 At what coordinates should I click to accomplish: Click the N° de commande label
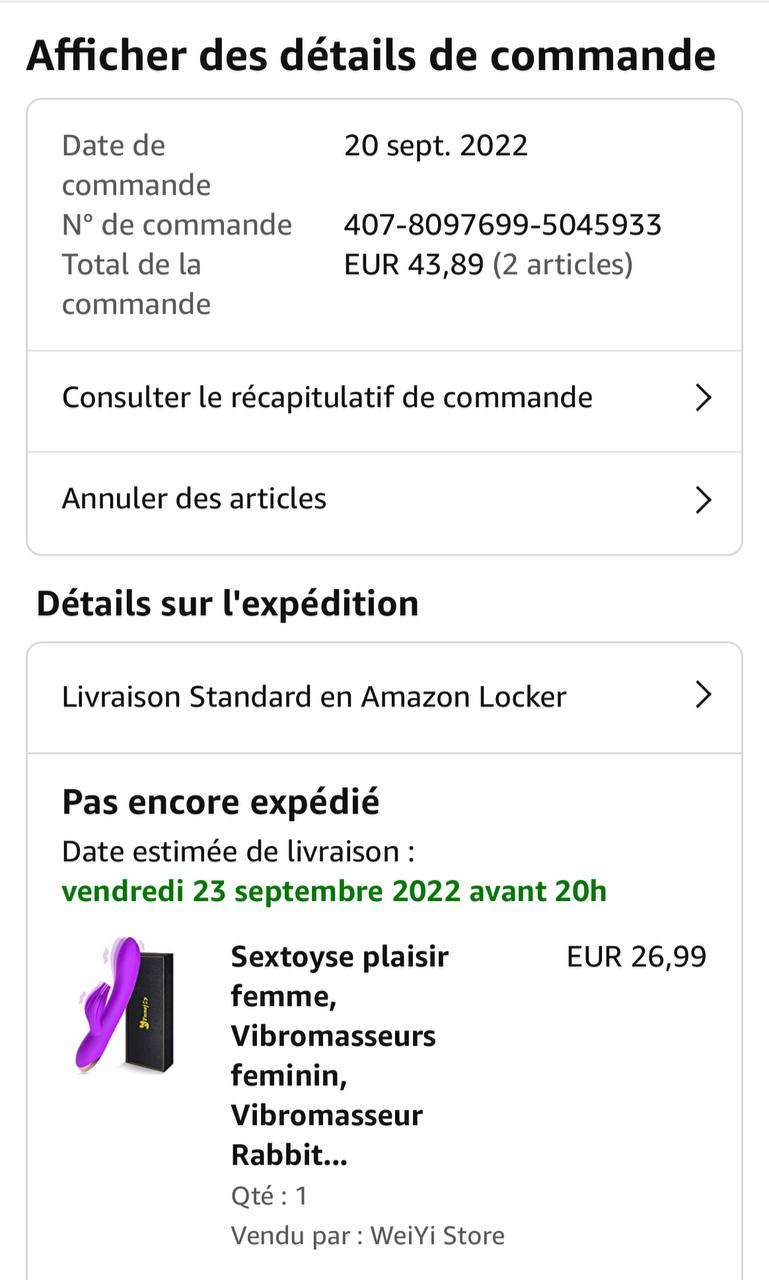177,224
